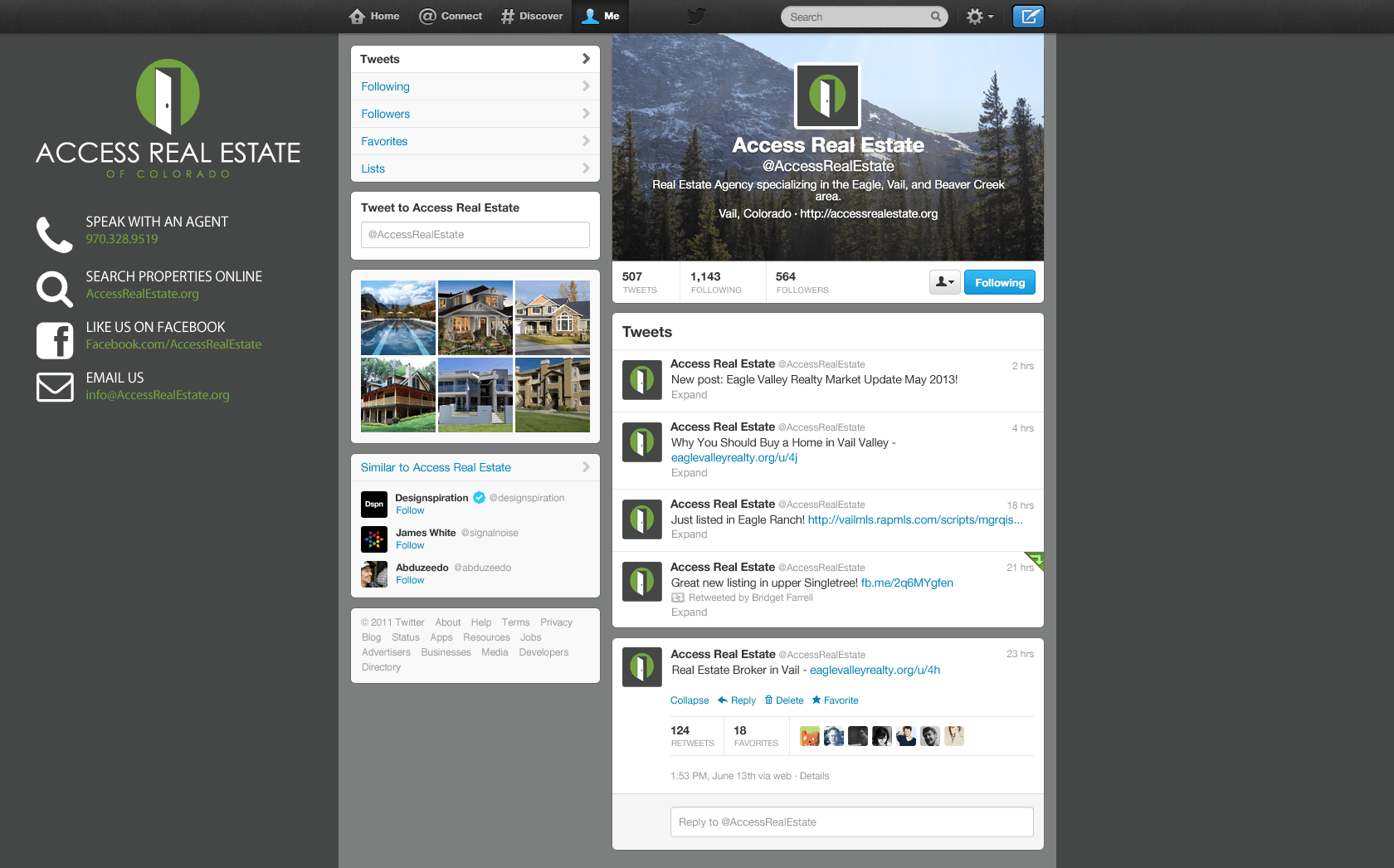The height and width of the screenshot is (868, 1394).
Task: Expand the Just listed in Eagle Ranch tweet
Action: coord(689,534)
